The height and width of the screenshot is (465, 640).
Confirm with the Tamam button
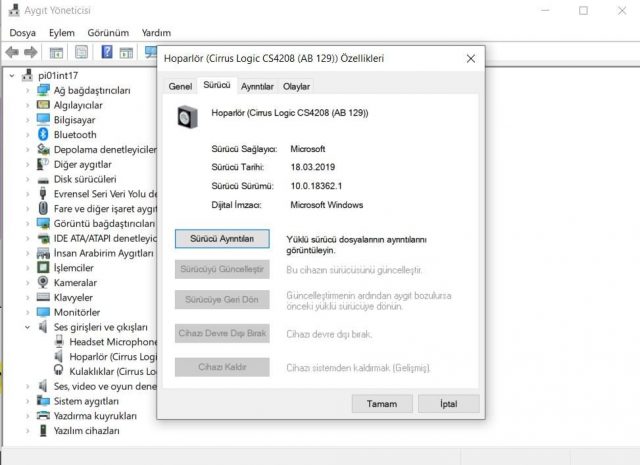382,403
